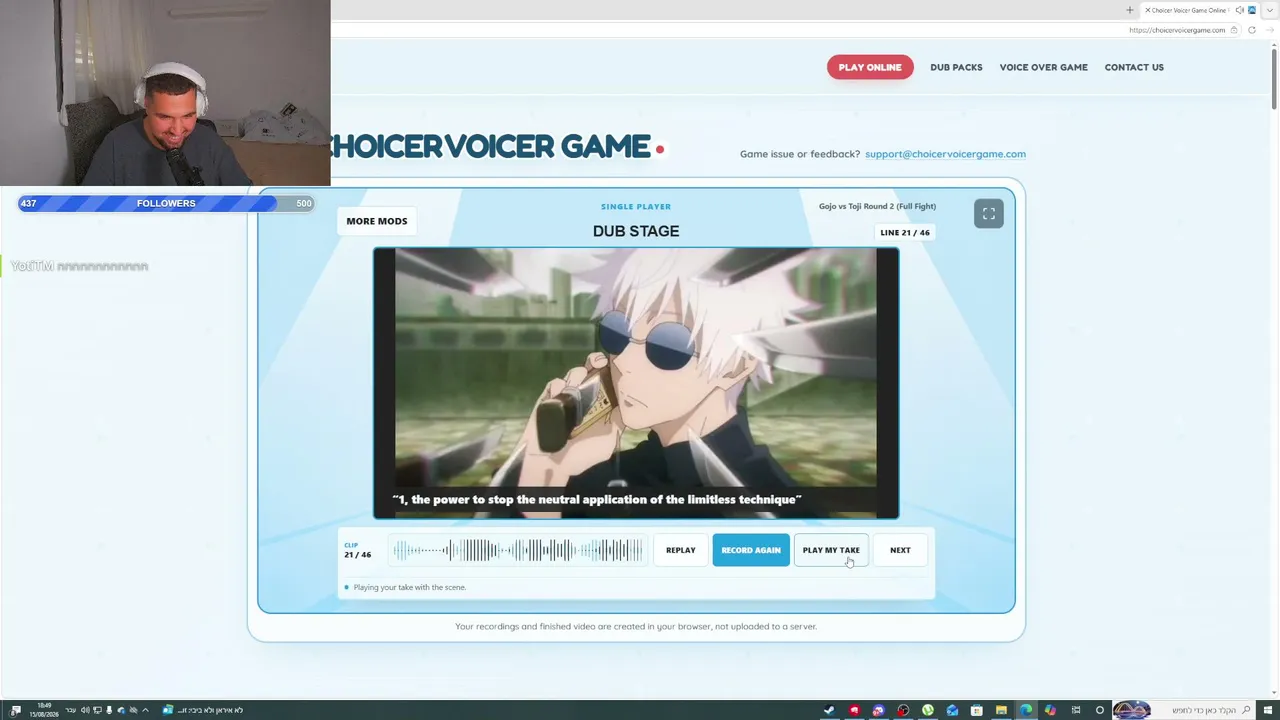Switch to the Hebrew-titled taskbar window
1280x720 pixels.
pyautogui.click(x=203, y=710)
